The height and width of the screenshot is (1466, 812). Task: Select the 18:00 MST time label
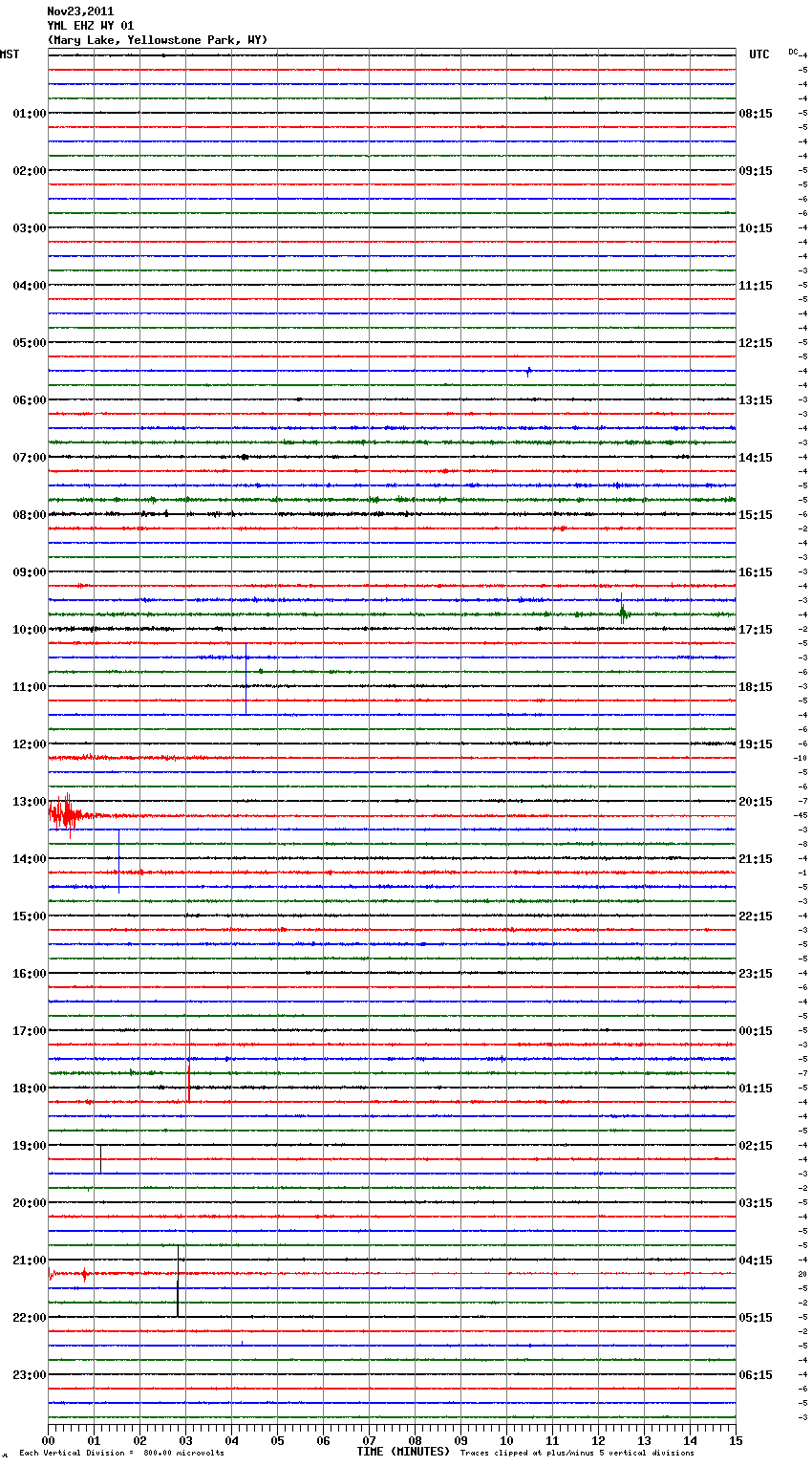pos(29,1089)
